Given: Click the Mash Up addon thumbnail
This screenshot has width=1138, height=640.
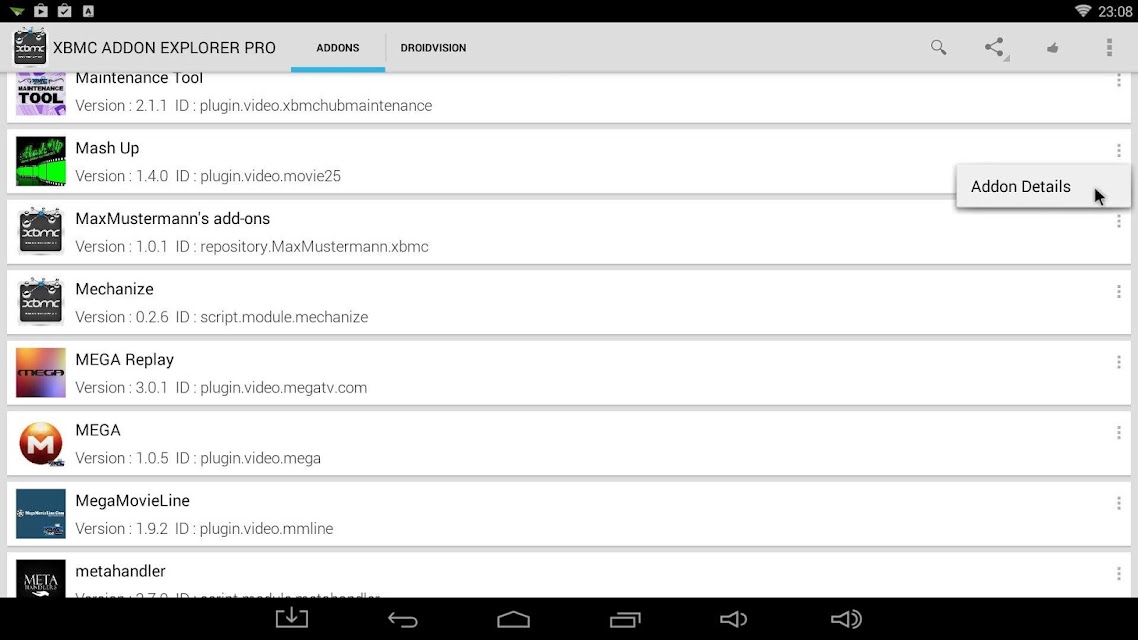Looking at the screenshot, I should coord(41,161).
